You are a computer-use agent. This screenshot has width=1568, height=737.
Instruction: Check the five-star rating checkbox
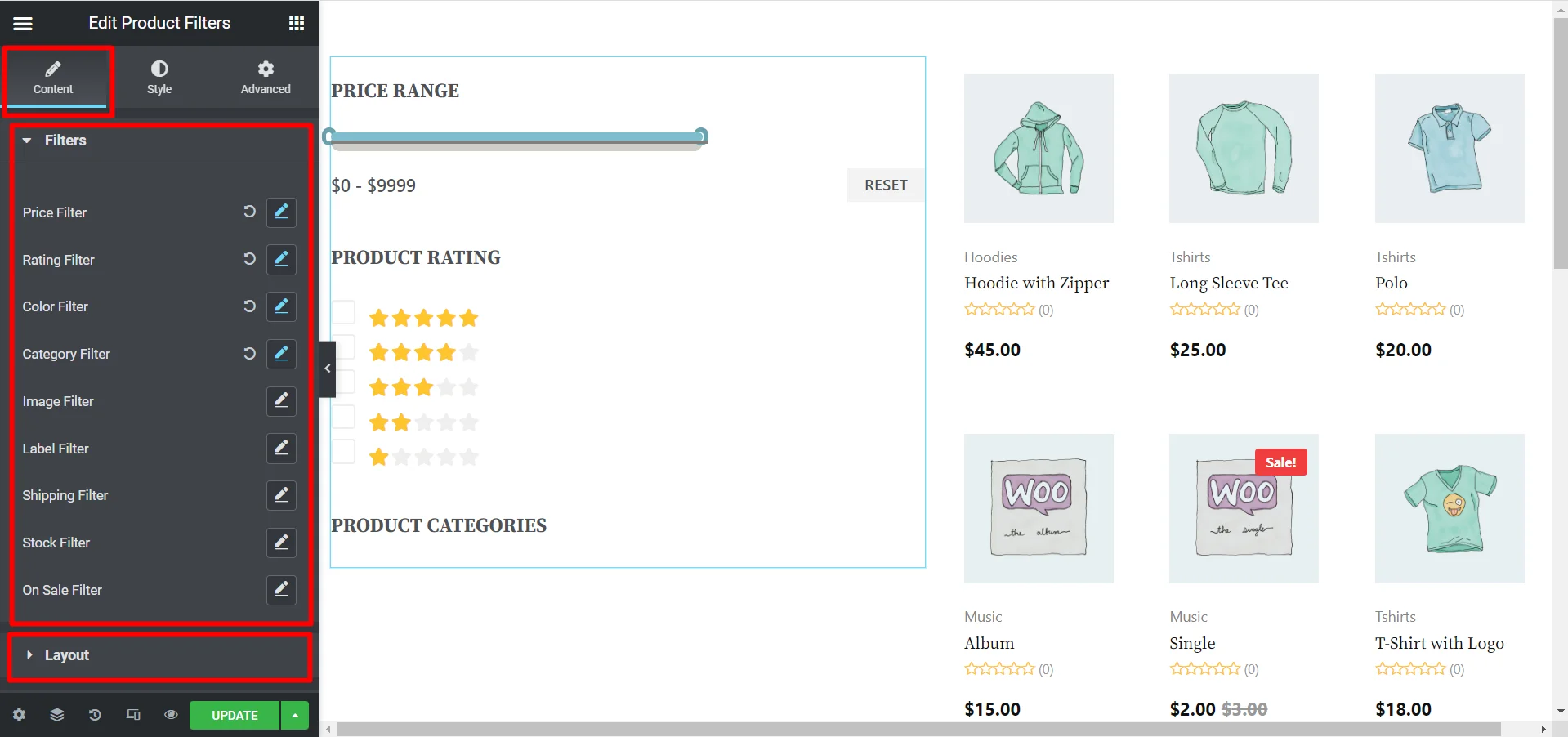343,312
